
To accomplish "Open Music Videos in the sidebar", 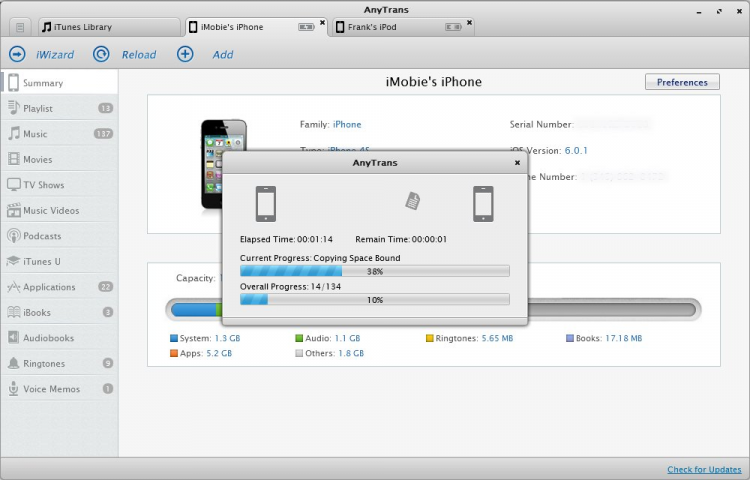I will click(59, 210).
